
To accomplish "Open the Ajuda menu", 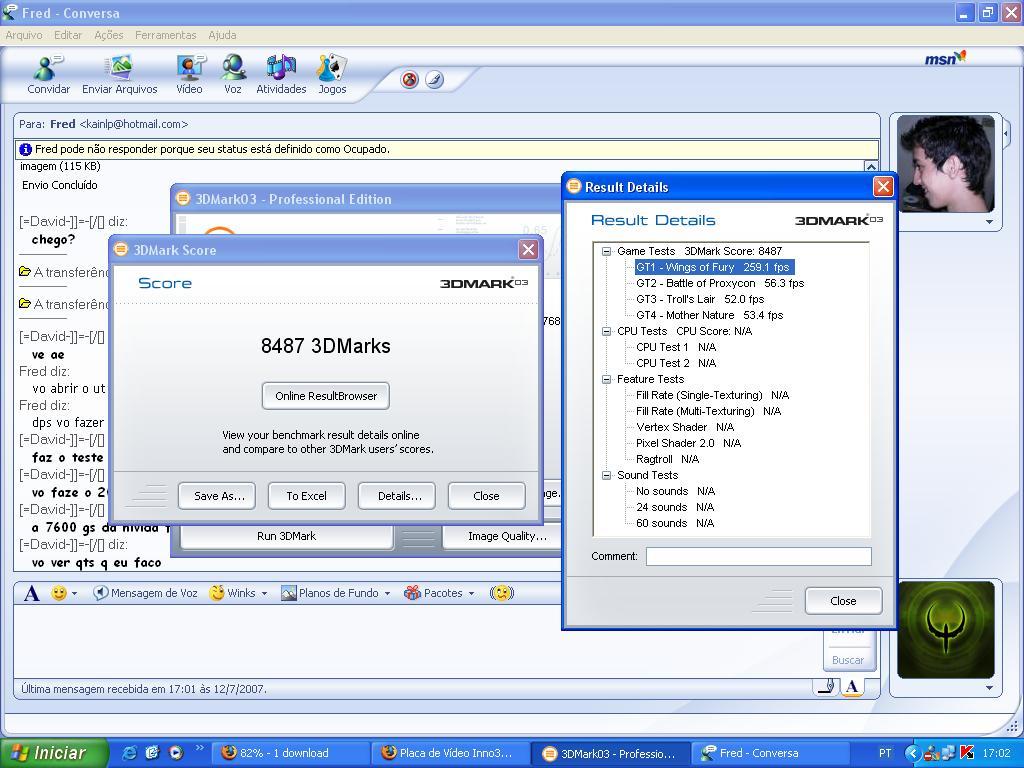I will pyautogui.click(x=222, y=35).
